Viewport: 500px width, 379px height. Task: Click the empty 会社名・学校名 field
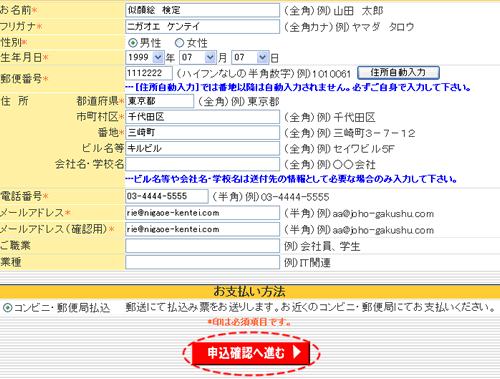[202, 164]
